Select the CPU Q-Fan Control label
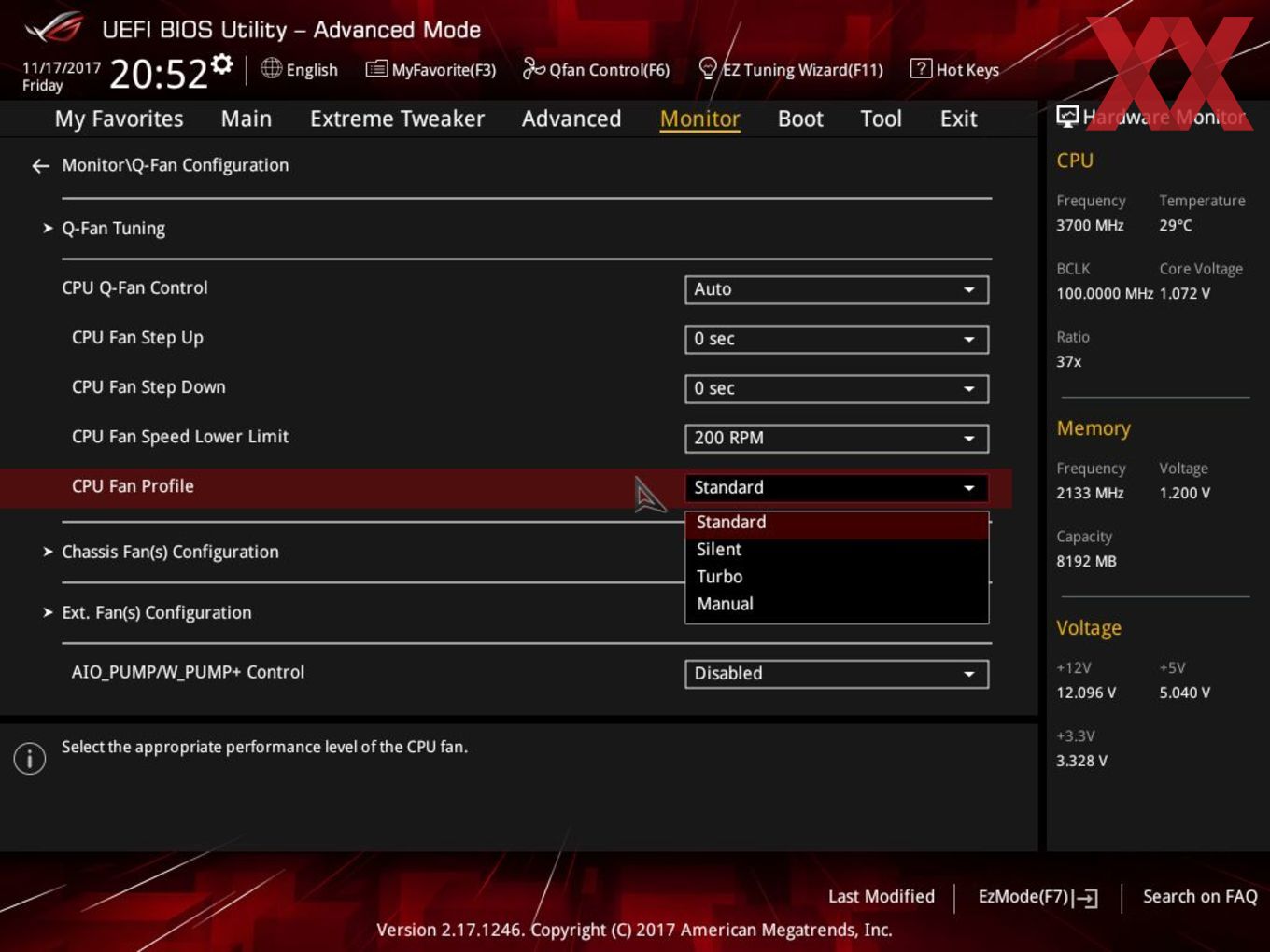This screenshot has height=952, width=1270. click(x=134, y=288)
